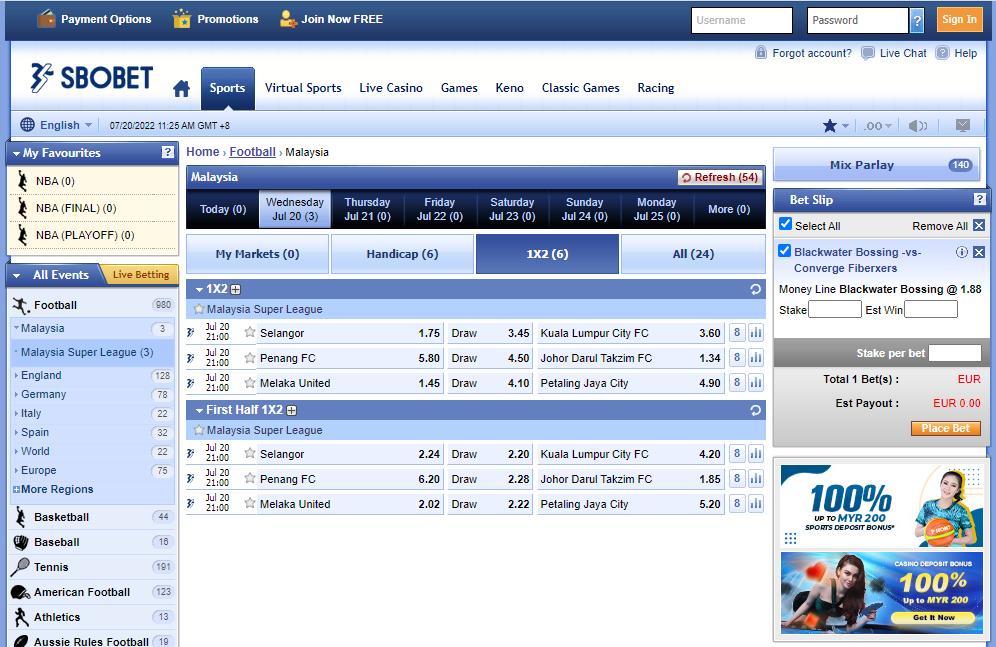Viewport: 996px width, 647px height.
Task: Open info icon for Blackwater Bossing bet
Action: [962, 252]
